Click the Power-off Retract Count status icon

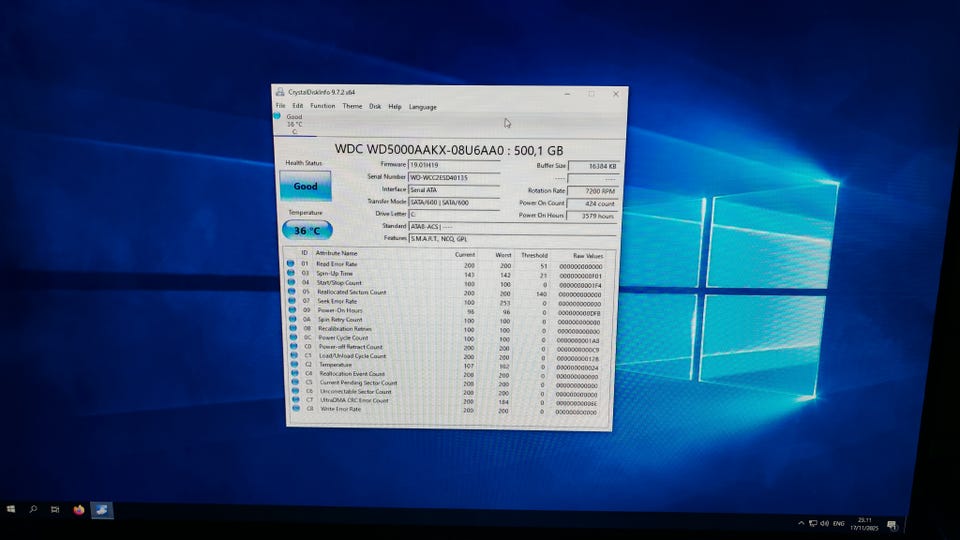(x=294, y=346)
